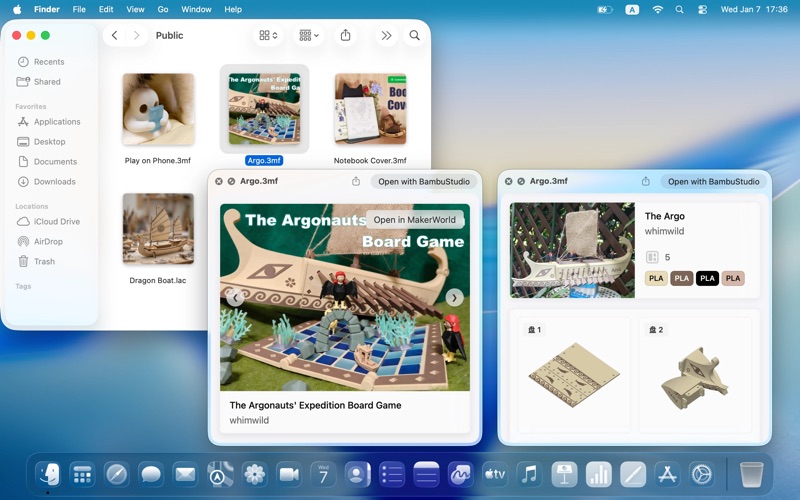
Task: Click the Share icon in Finder toolbar
Action: [x=345, y=35]
